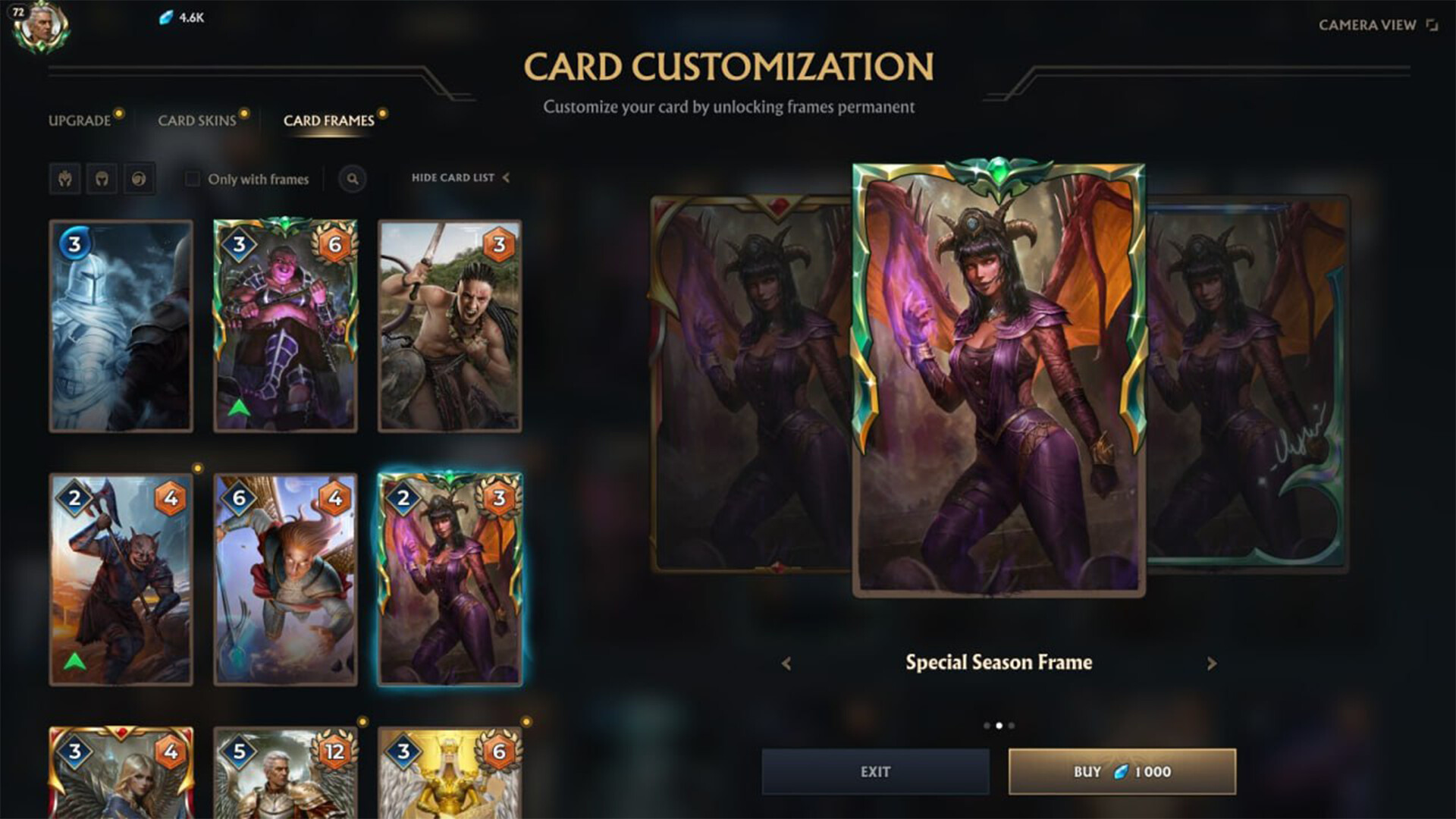This screenshot has width=1456, height=819.
Task: Click the winged helmet filter icon
Action: point(65,179)
